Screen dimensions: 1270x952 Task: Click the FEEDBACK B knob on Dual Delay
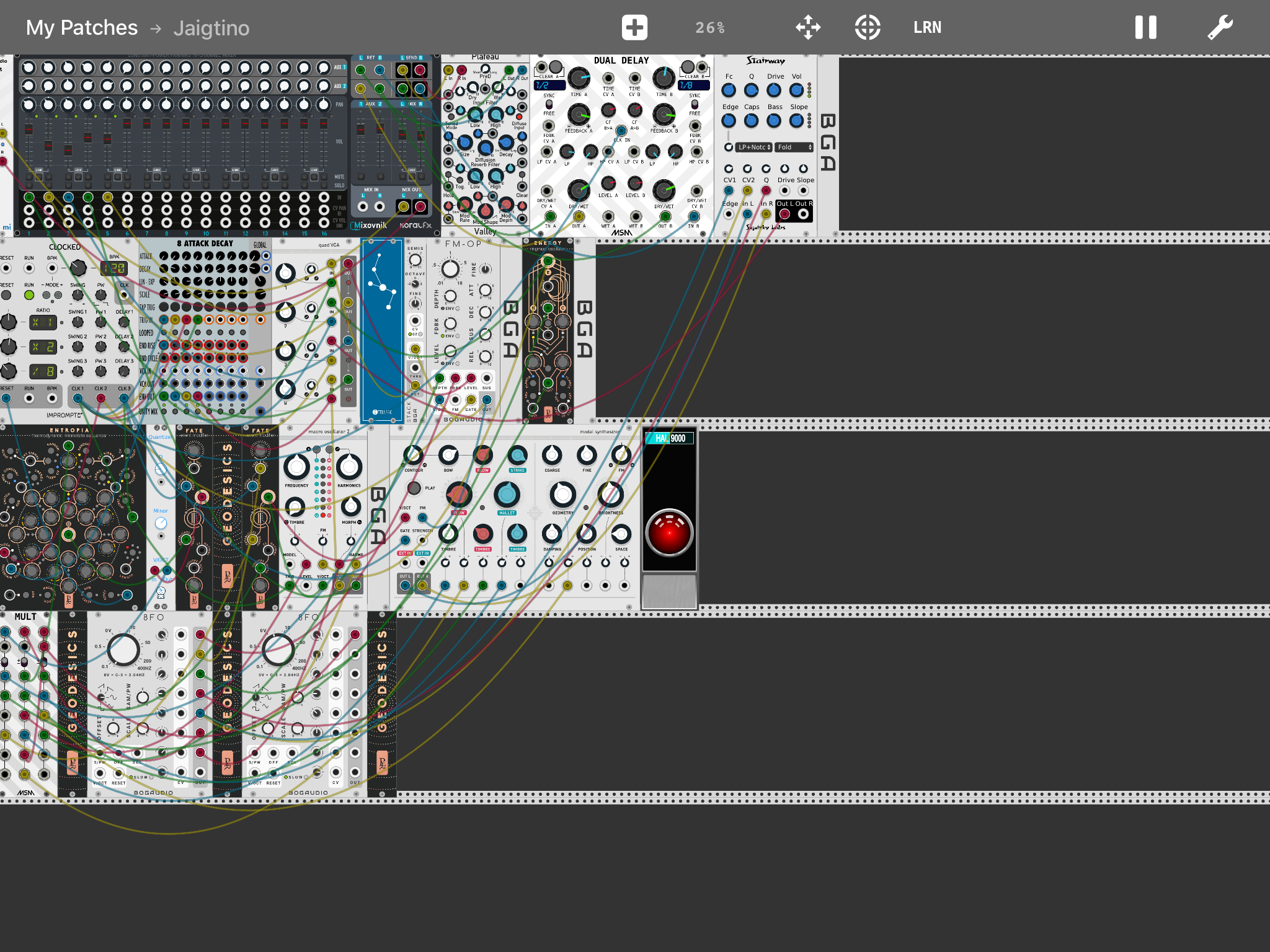(x=664, y=115)
